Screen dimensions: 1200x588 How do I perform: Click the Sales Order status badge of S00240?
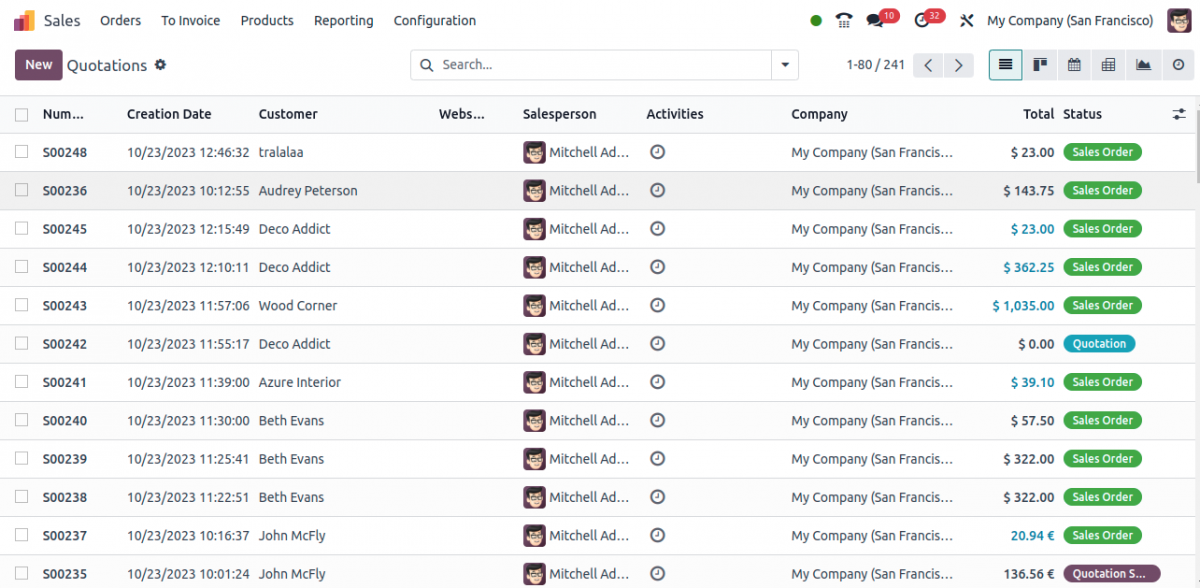click(x=1102, y=420)
